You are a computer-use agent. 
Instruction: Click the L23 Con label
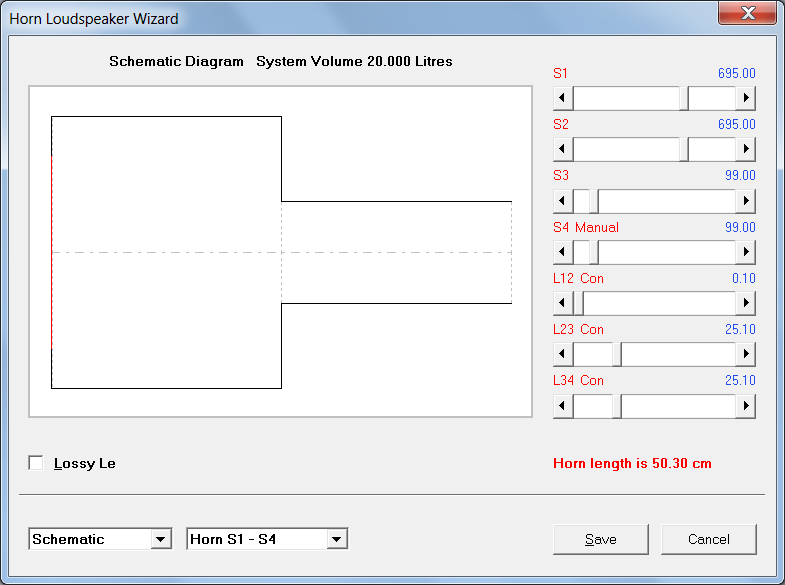point(578,329)
